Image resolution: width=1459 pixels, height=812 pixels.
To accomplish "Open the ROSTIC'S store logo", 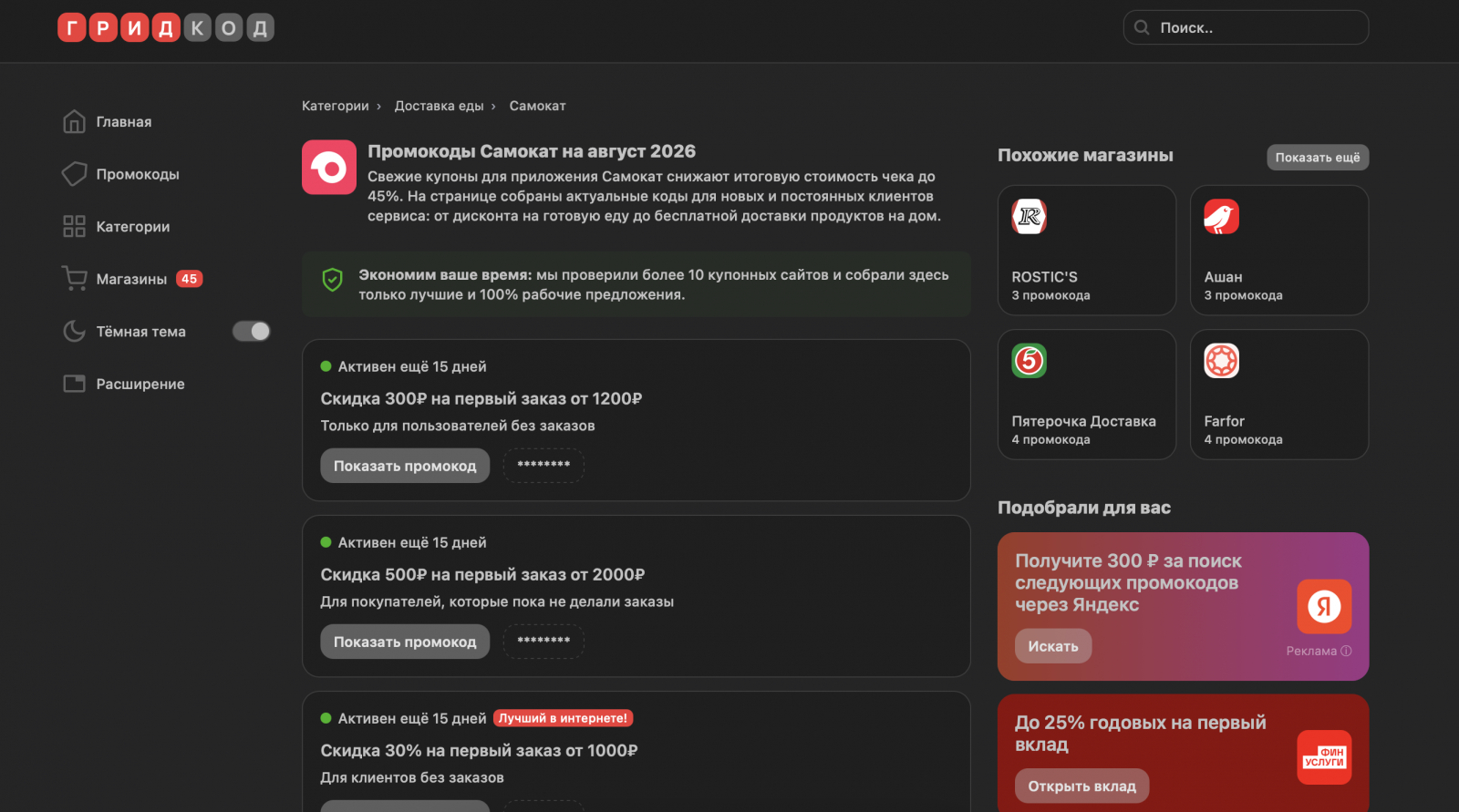I will pyautogui.click(x=1030, y=217).
